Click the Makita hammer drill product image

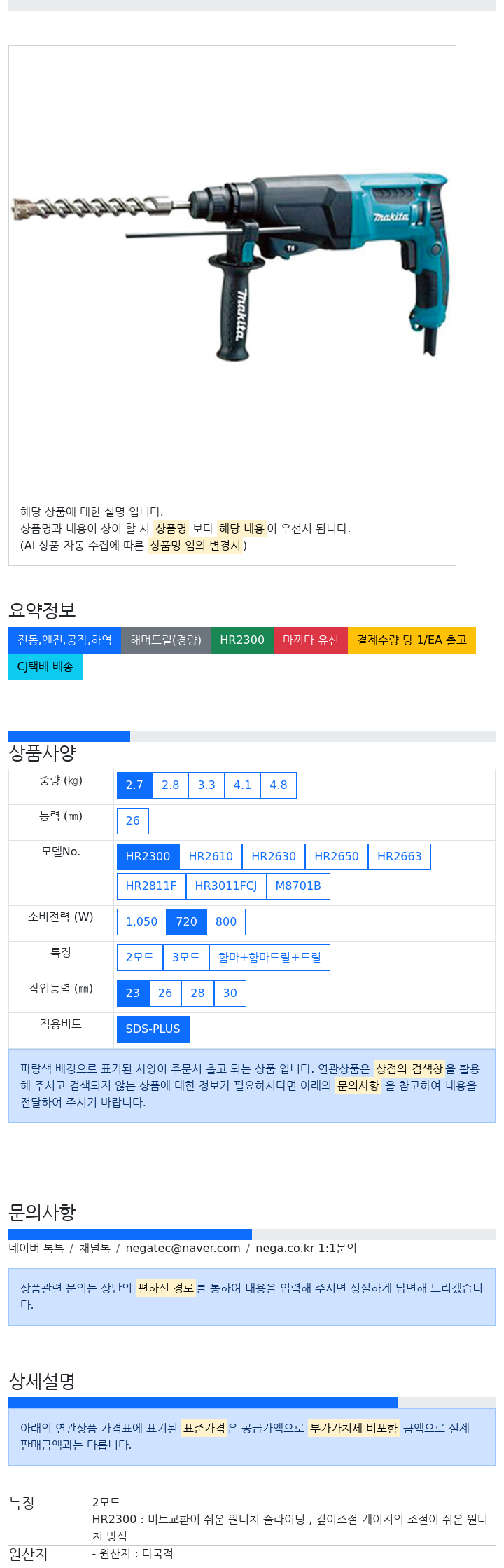tap(231, 266)
